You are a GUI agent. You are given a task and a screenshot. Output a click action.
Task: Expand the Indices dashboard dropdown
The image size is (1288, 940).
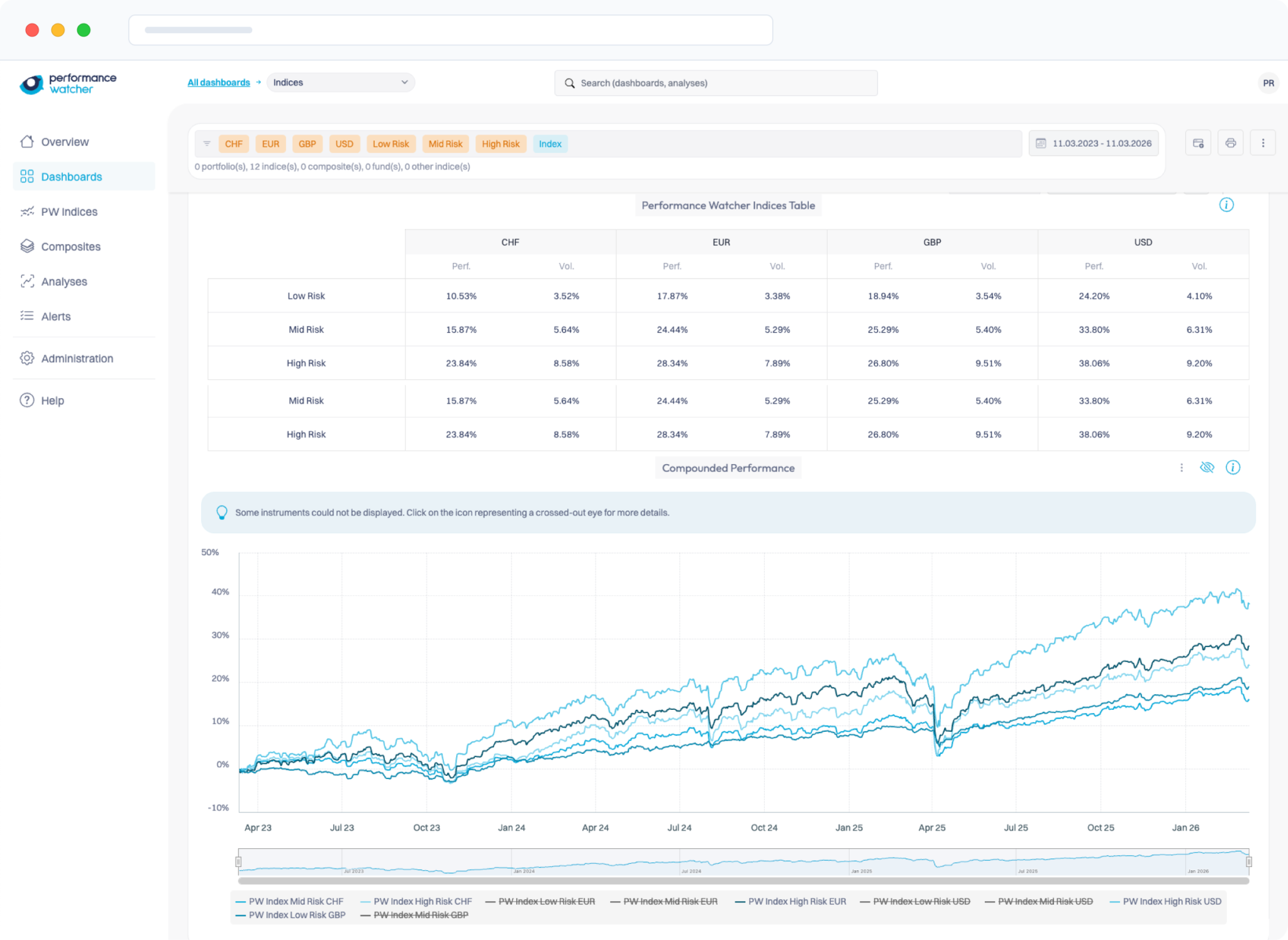coord(340,82)
